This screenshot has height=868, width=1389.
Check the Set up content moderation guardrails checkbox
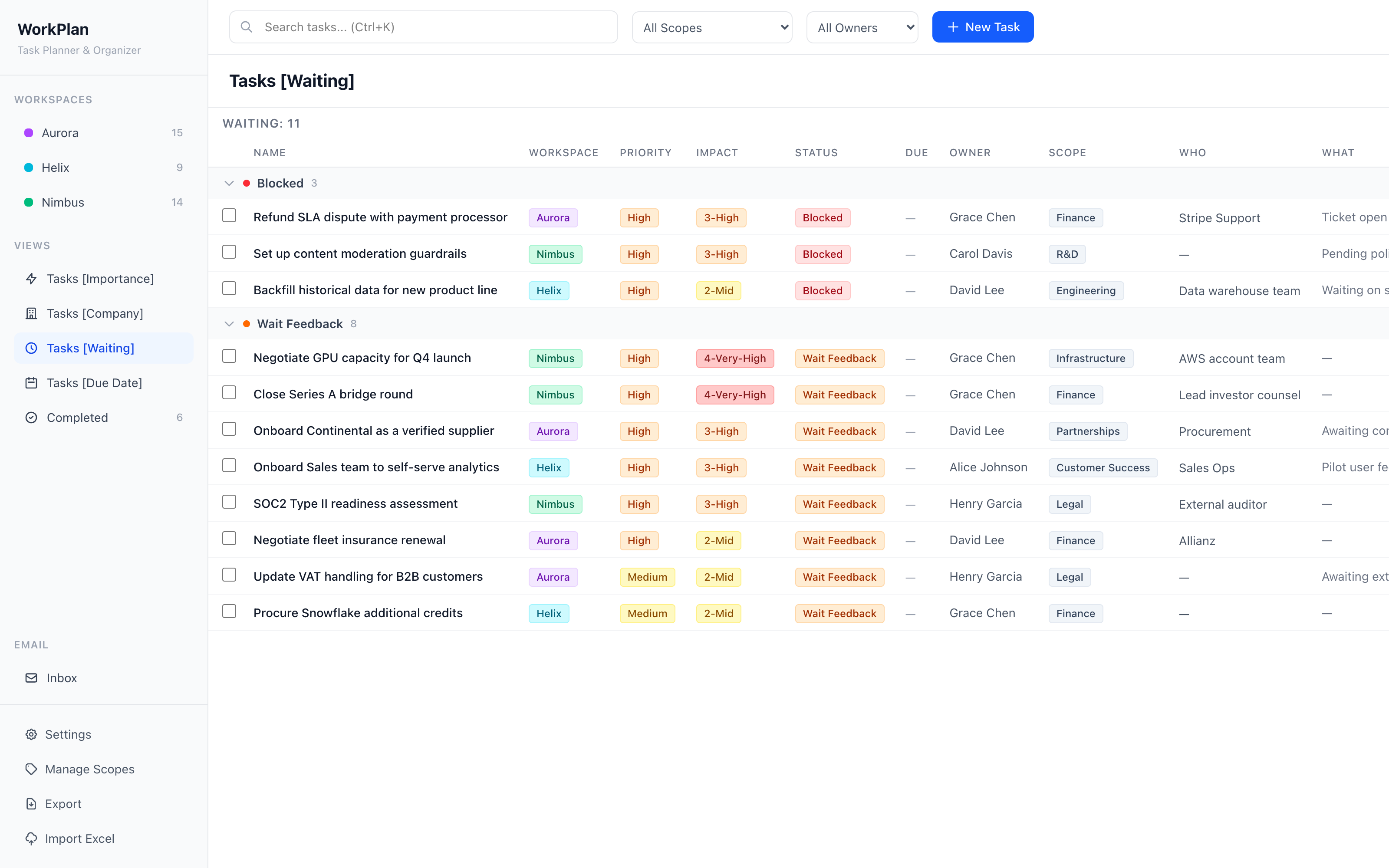pyautogui.click(x=230, y=253)
